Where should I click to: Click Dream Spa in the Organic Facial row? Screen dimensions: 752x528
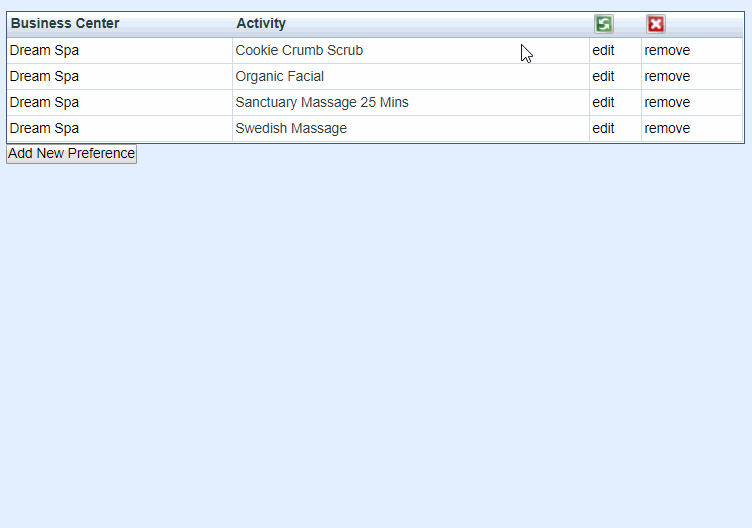click(44, 76)
